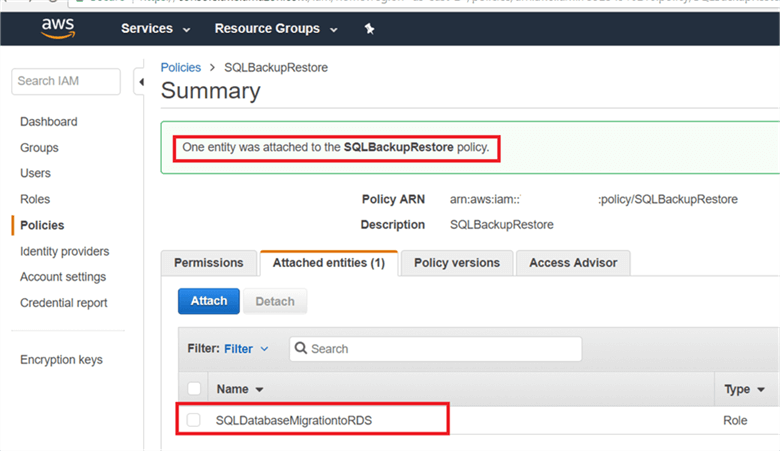Image resolution: width=780 pixels, height=451 pixels.
Task: Click the SQLBackupRestore description value
Action: pos(501,225)
